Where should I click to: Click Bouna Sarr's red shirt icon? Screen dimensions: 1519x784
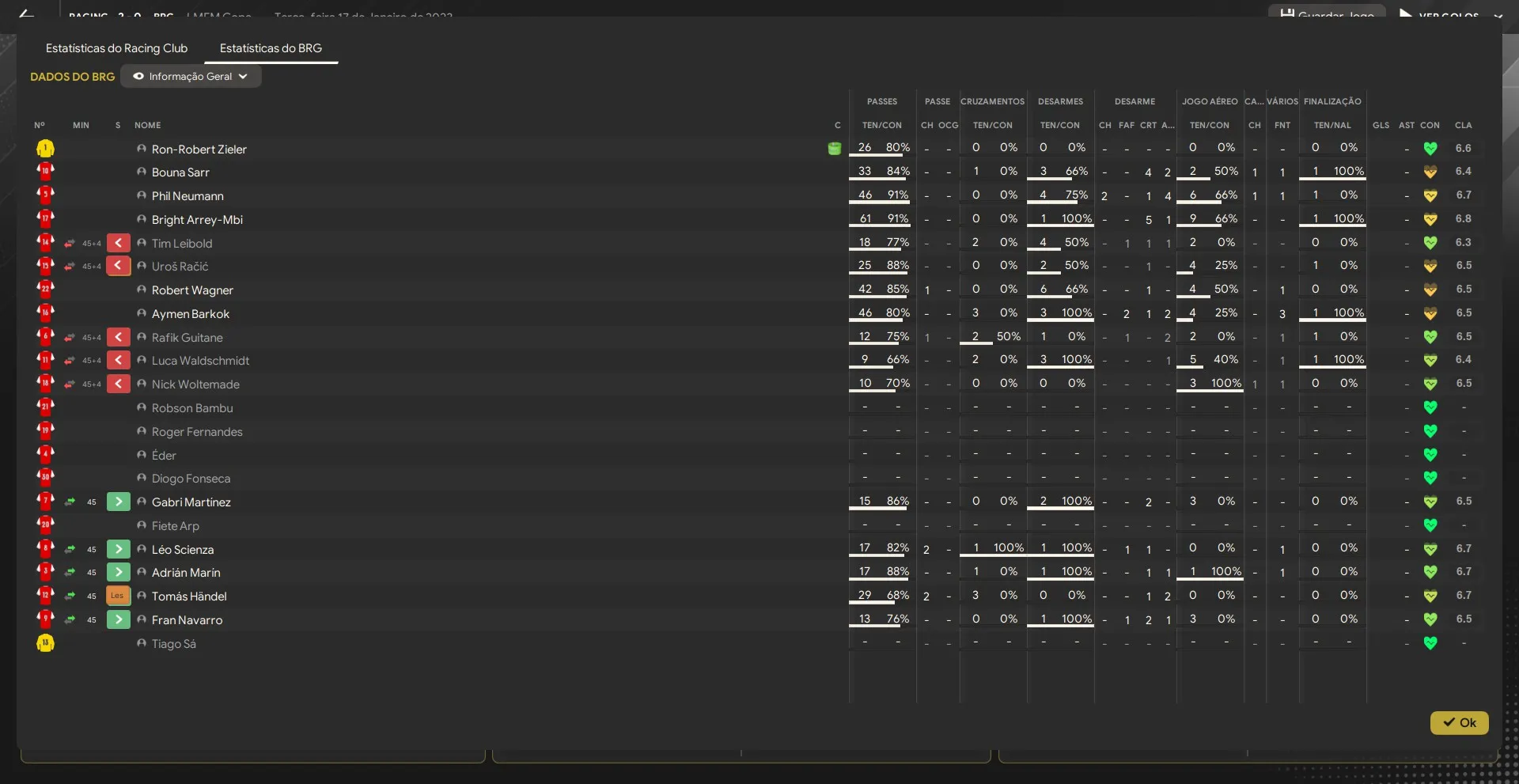click(45, 172)
